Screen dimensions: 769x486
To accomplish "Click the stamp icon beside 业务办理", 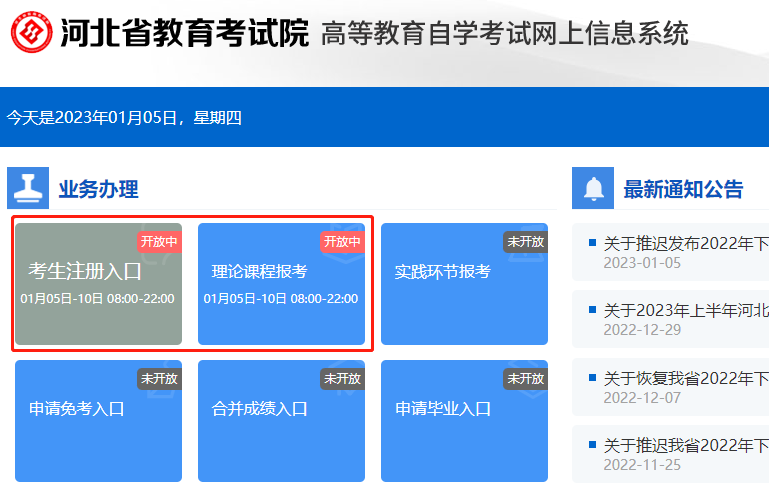I will click(x=28, y=188).
